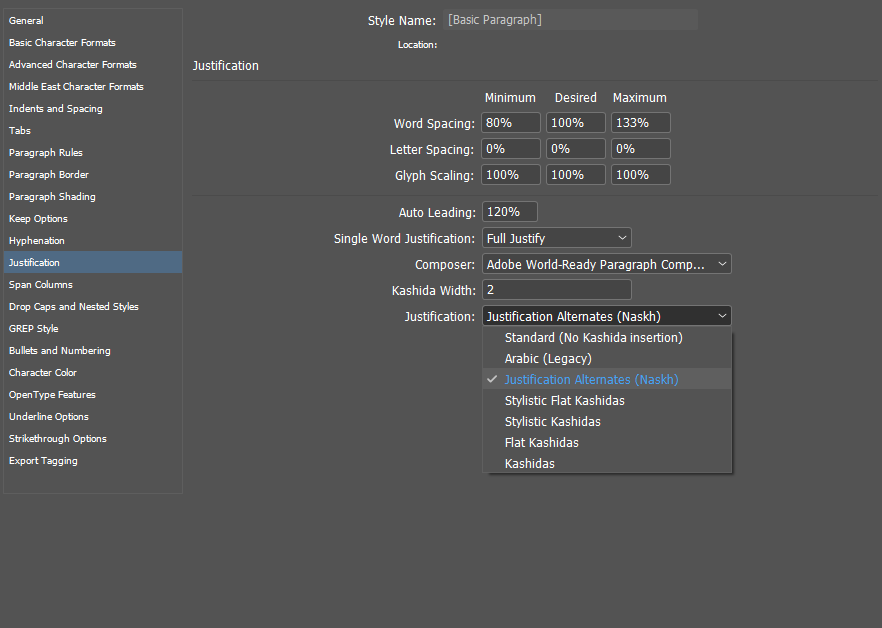Open the General settings category
The image size is (882, 628).
coord(26,21)
